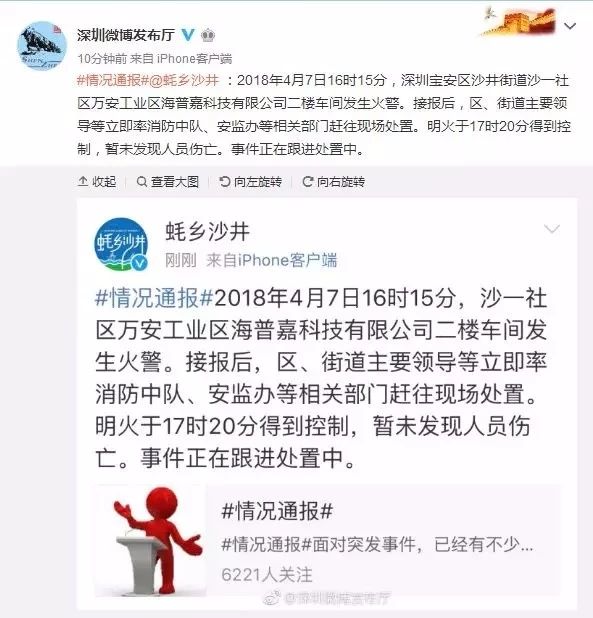The image size is (593, 618).
Task: Rotate image right with 向右旋转
Action: coord(333,182)
